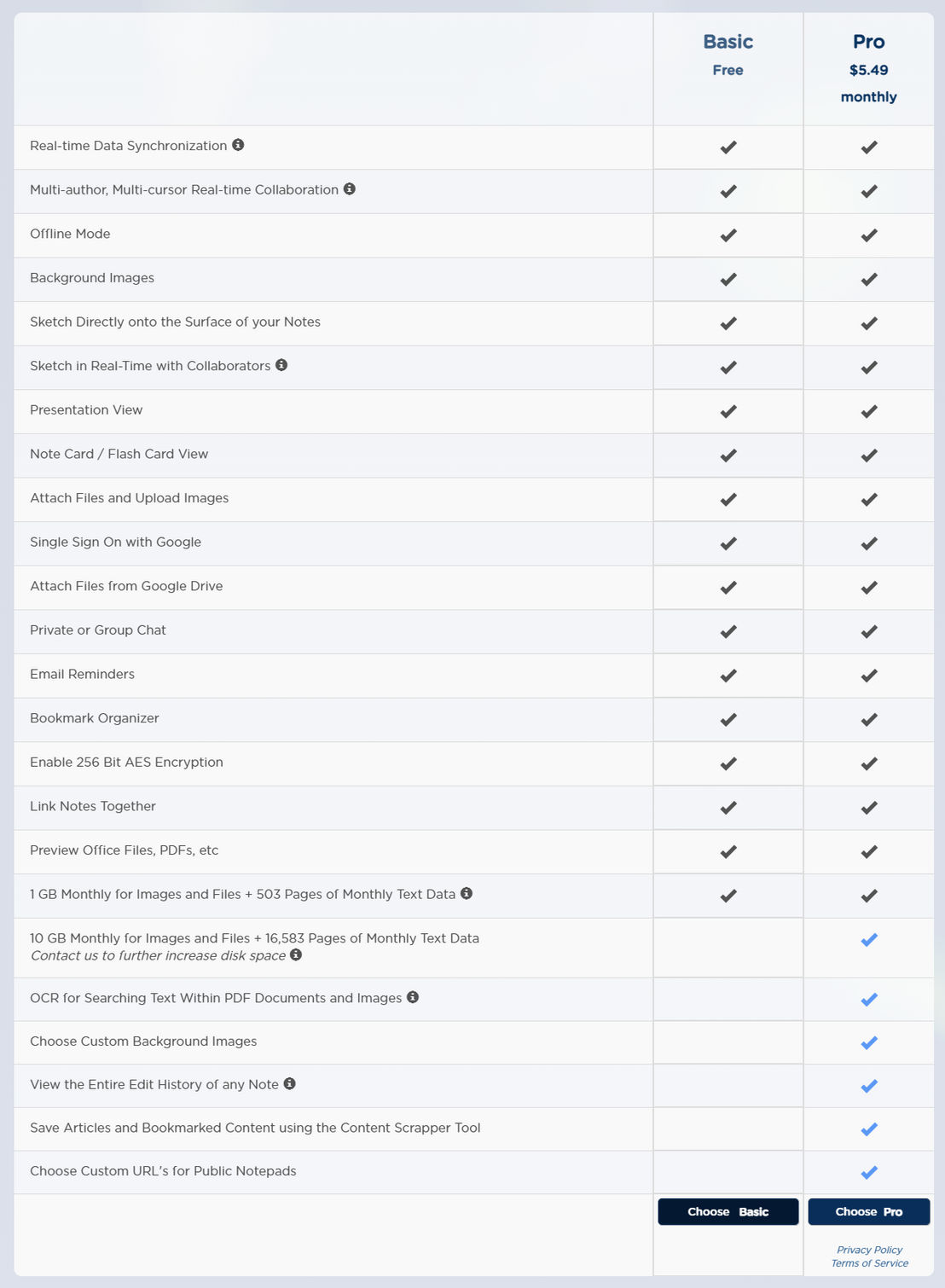Click blue Pro checkmark for Content Scrapper Tool row
Image resolution: width=945 pixels, height=1288 pixels.
coord(869,1129)
